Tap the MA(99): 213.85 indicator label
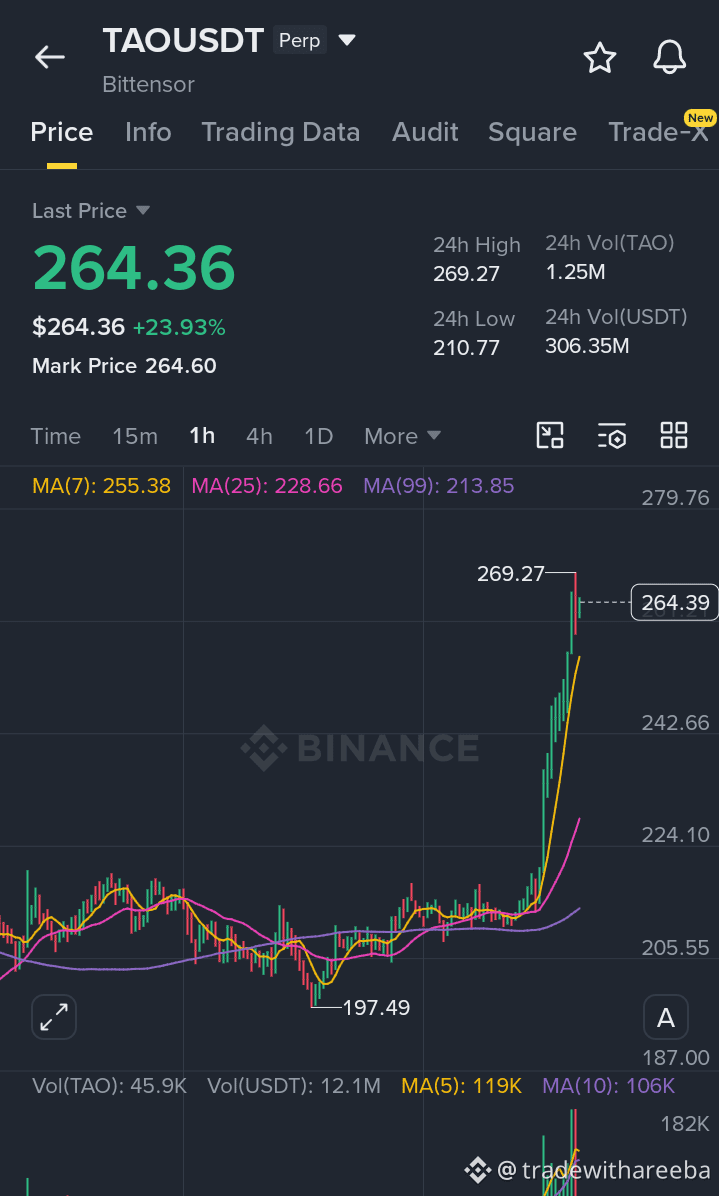 coord(438,485)
